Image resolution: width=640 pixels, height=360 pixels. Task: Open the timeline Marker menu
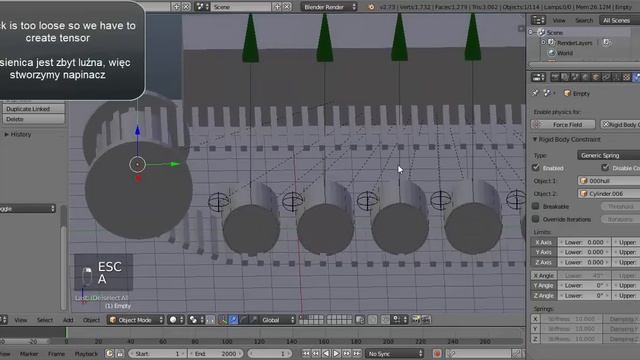click(29, 354)
